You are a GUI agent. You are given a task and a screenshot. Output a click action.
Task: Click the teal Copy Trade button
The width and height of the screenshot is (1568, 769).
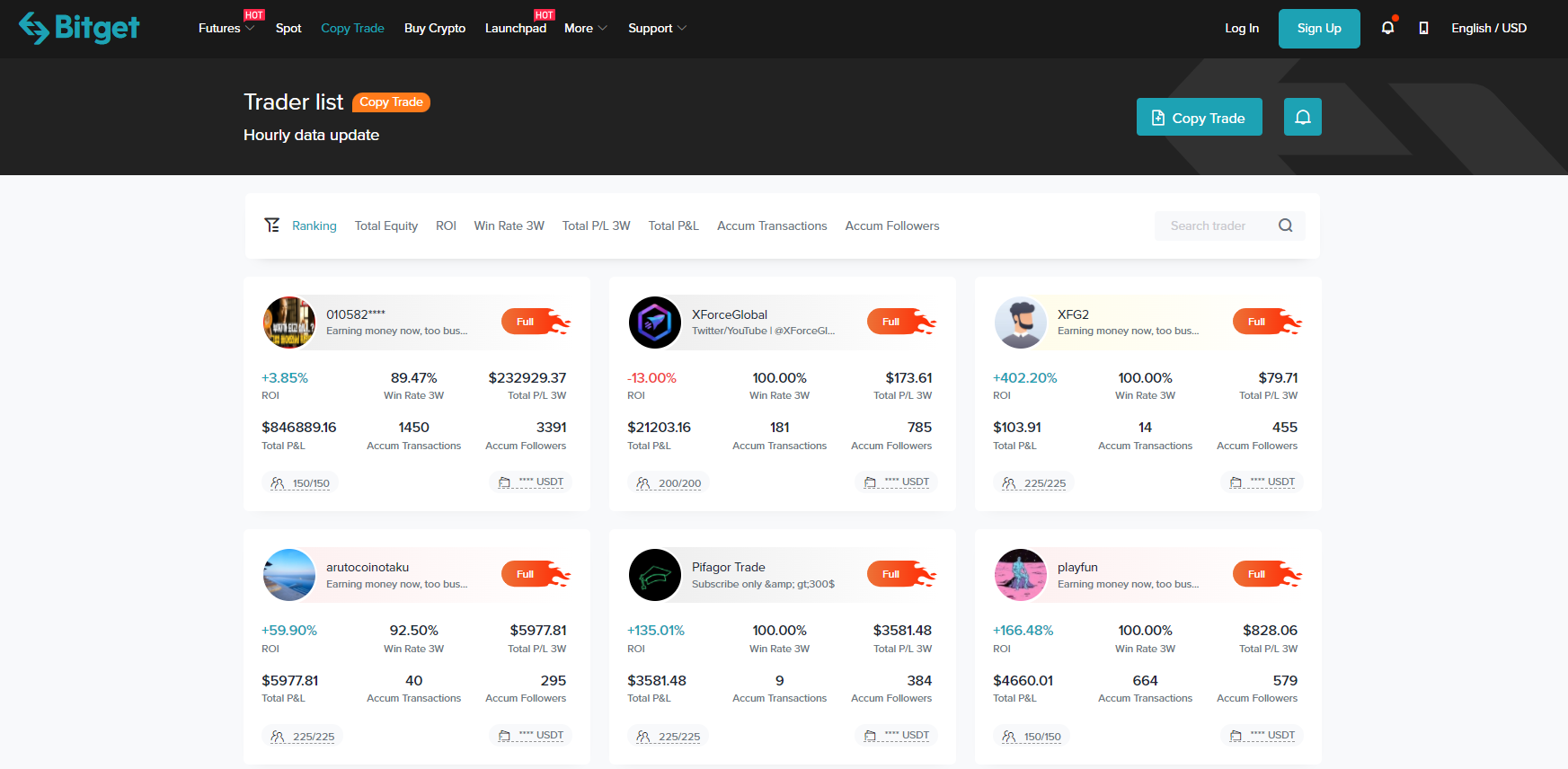click(x=1200, y=117)
